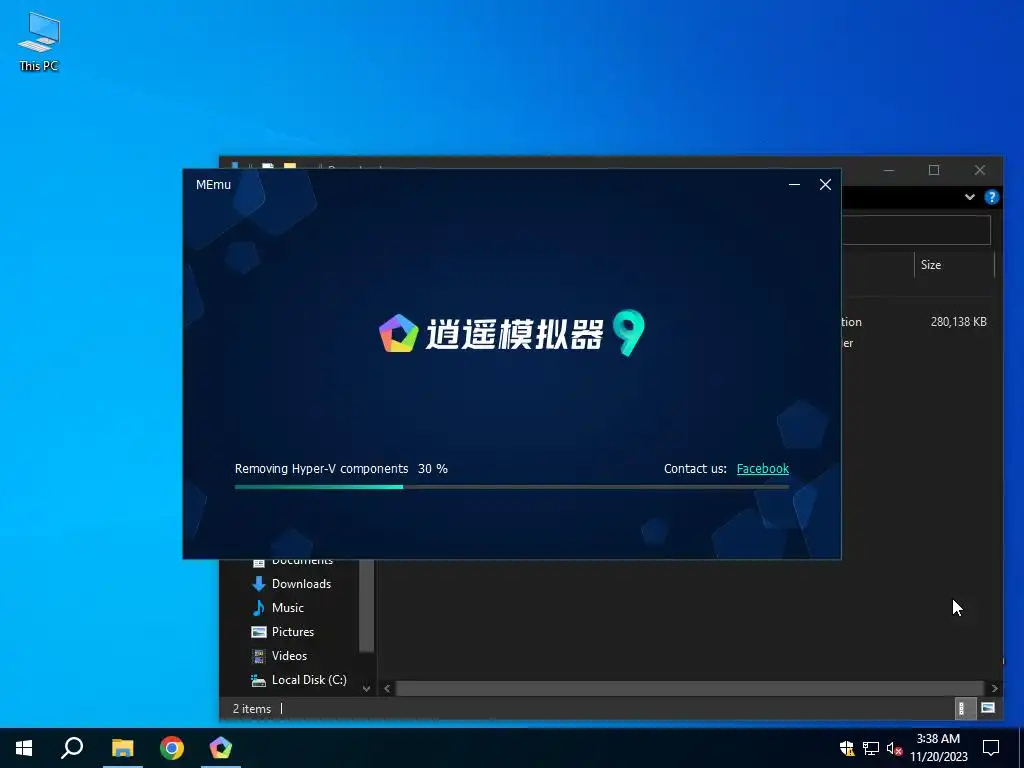Select the 280,138 KB file size cell
1024x768 pixels.
[x=958, y=322]
